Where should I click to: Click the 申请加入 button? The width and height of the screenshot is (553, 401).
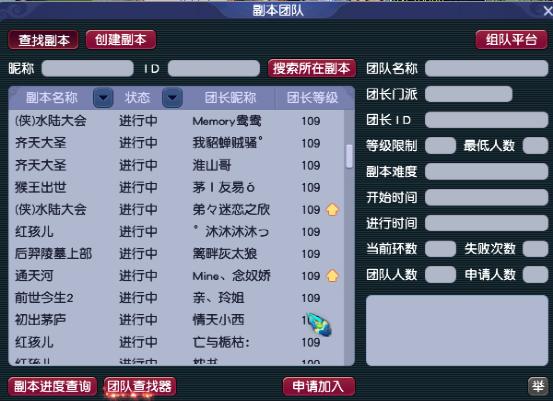[x=319, y=387]
